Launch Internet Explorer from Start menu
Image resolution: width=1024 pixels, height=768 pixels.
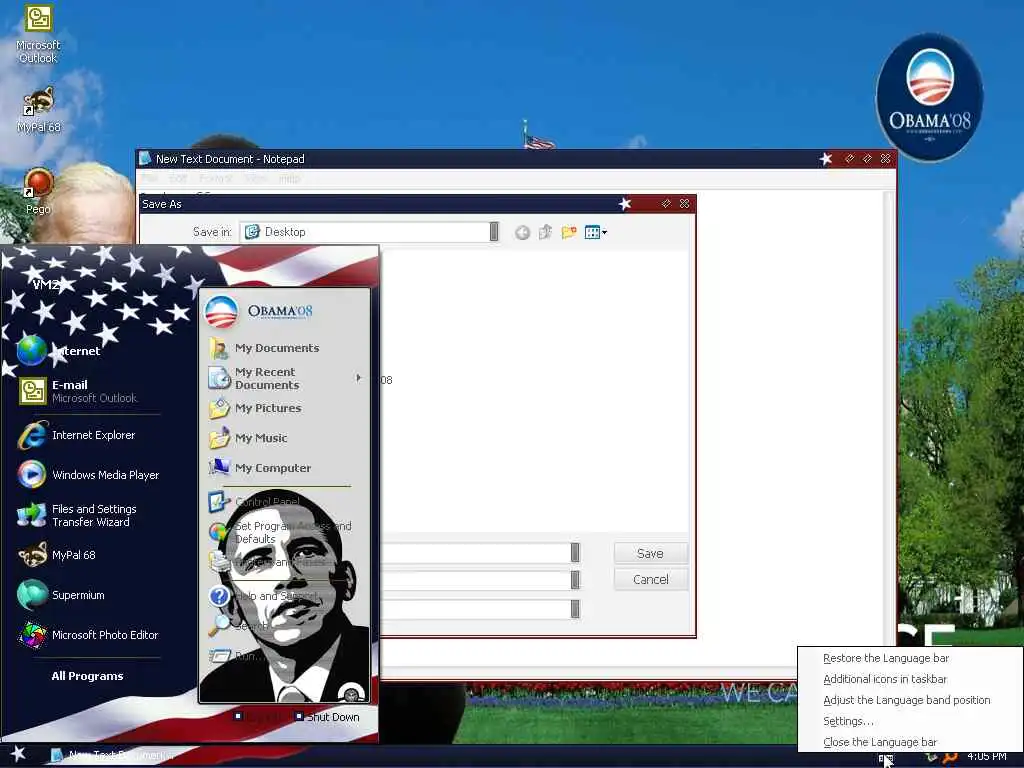(77, 435)
